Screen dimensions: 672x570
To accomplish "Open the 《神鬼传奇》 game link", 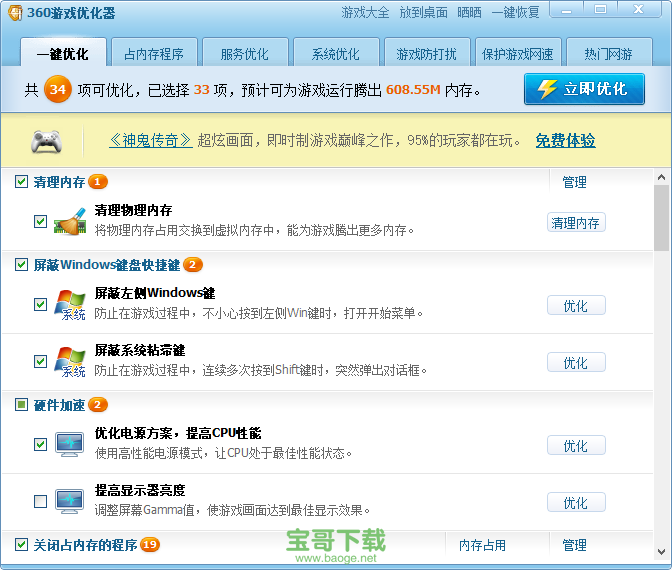I will (150, 141).
